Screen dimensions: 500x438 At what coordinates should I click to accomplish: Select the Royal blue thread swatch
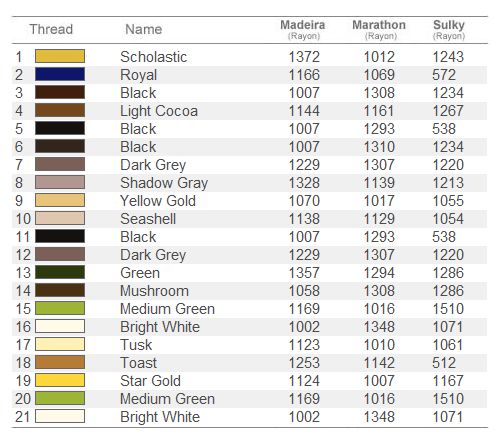tap(60, 74)
